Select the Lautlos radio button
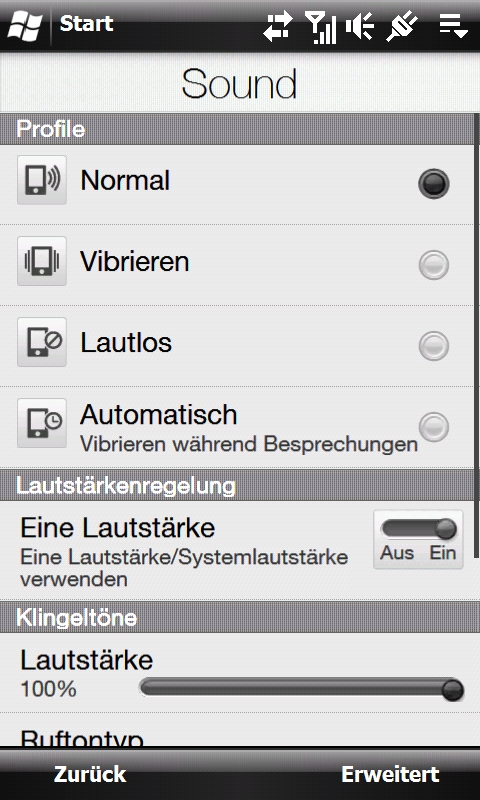This screenshot has height=800, width=480. click(434, 345)
